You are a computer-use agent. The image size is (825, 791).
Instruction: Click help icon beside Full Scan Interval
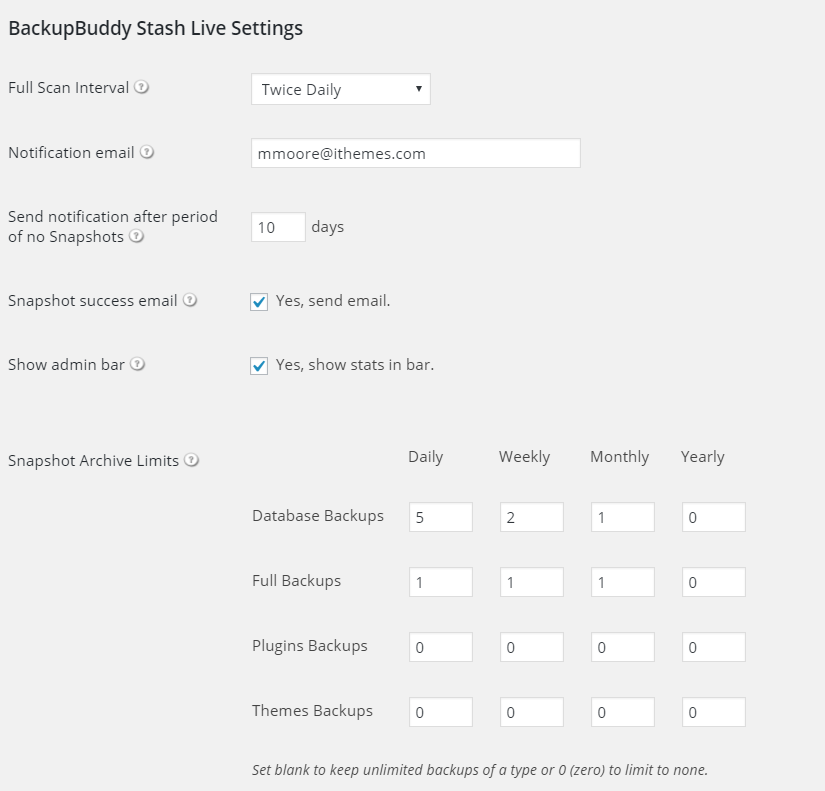141,87
